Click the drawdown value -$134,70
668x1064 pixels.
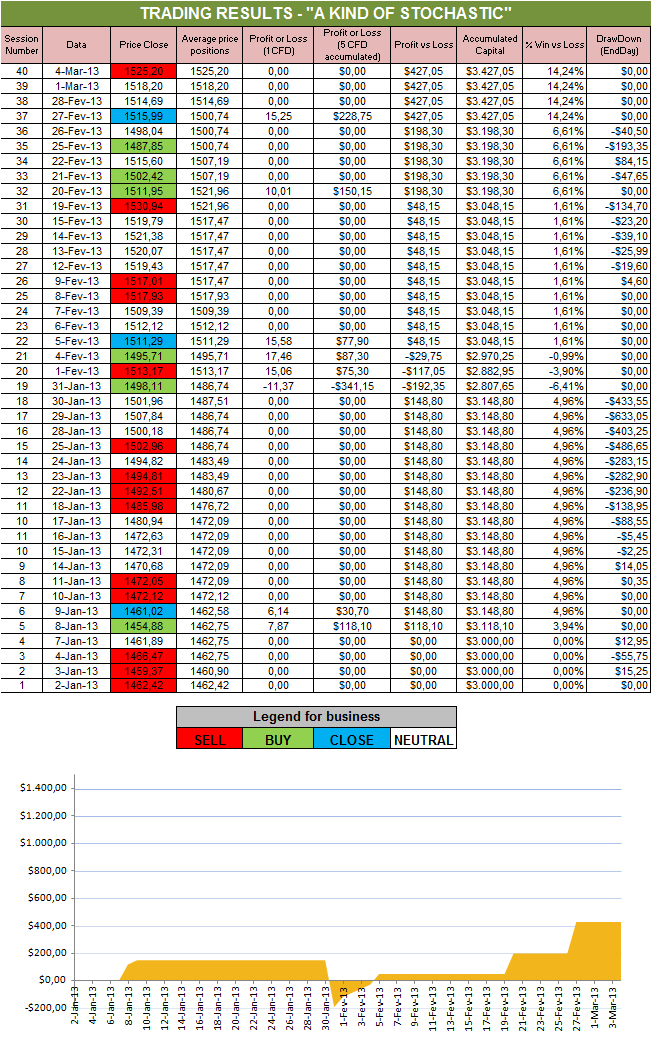click(x=619, y=206)
